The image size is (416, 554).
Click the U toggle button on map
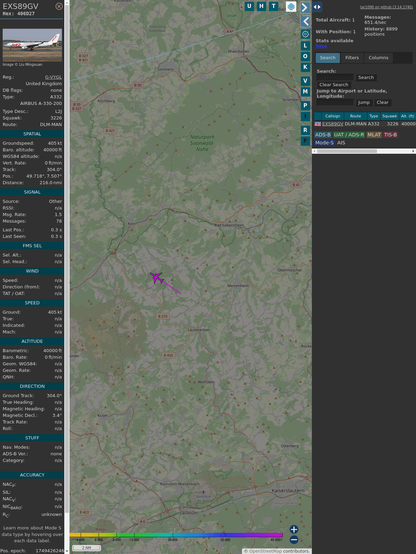pos(249,6)
